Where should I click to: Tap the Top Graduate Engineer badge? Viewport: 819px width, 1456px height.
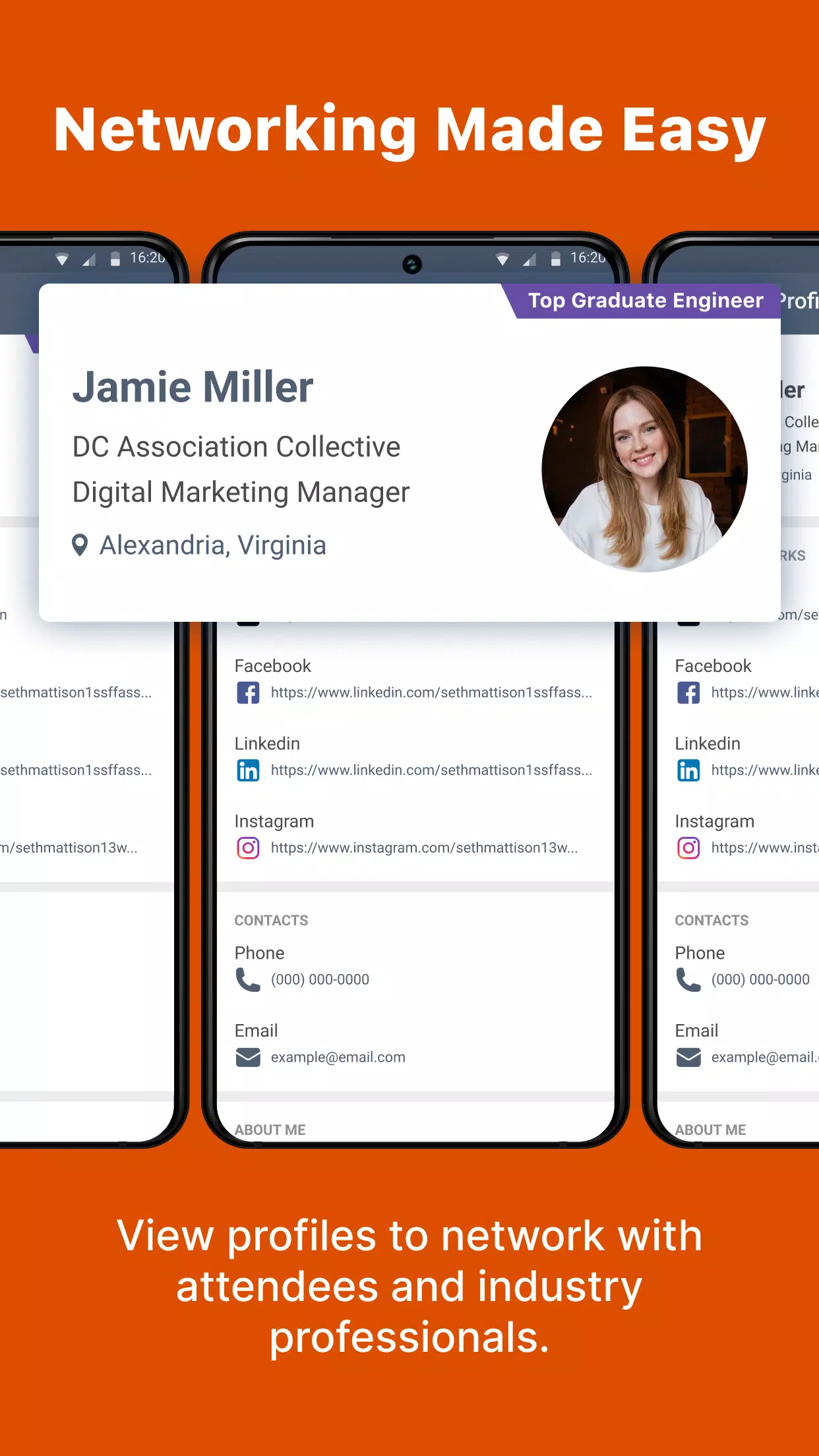(641, 301)
